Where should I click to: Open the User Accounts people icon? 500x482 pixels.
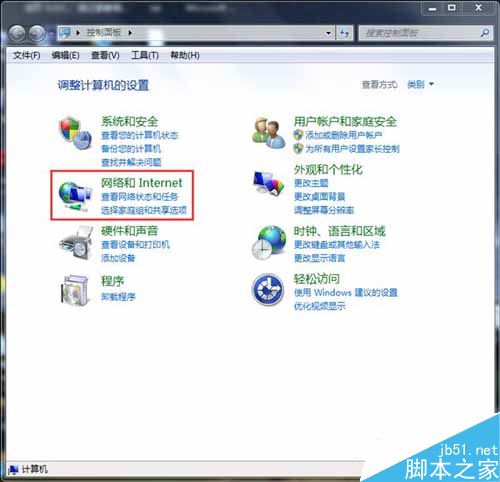pos(269,133)
